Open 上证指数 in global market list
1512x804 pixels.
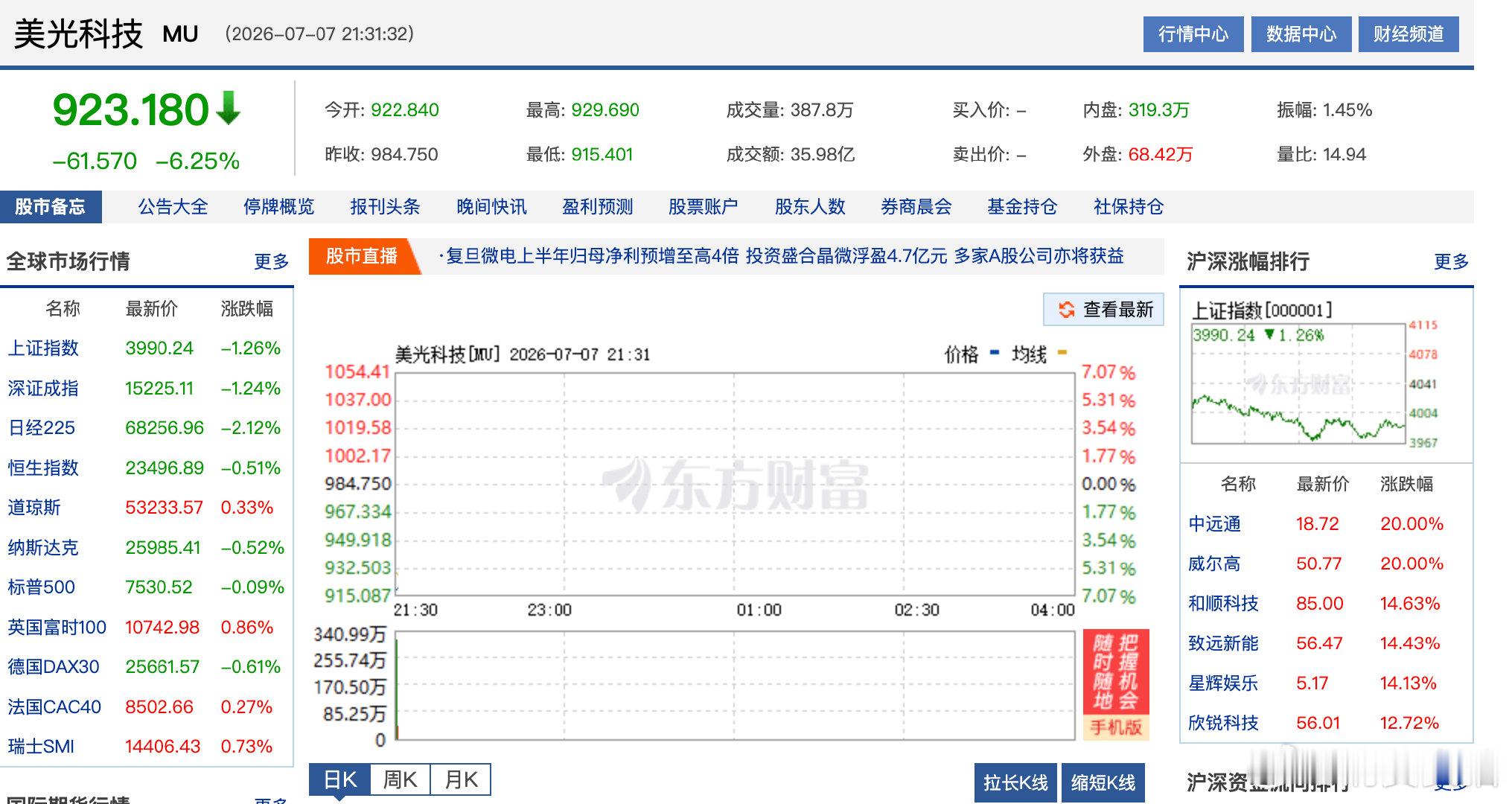click(43, 348)
